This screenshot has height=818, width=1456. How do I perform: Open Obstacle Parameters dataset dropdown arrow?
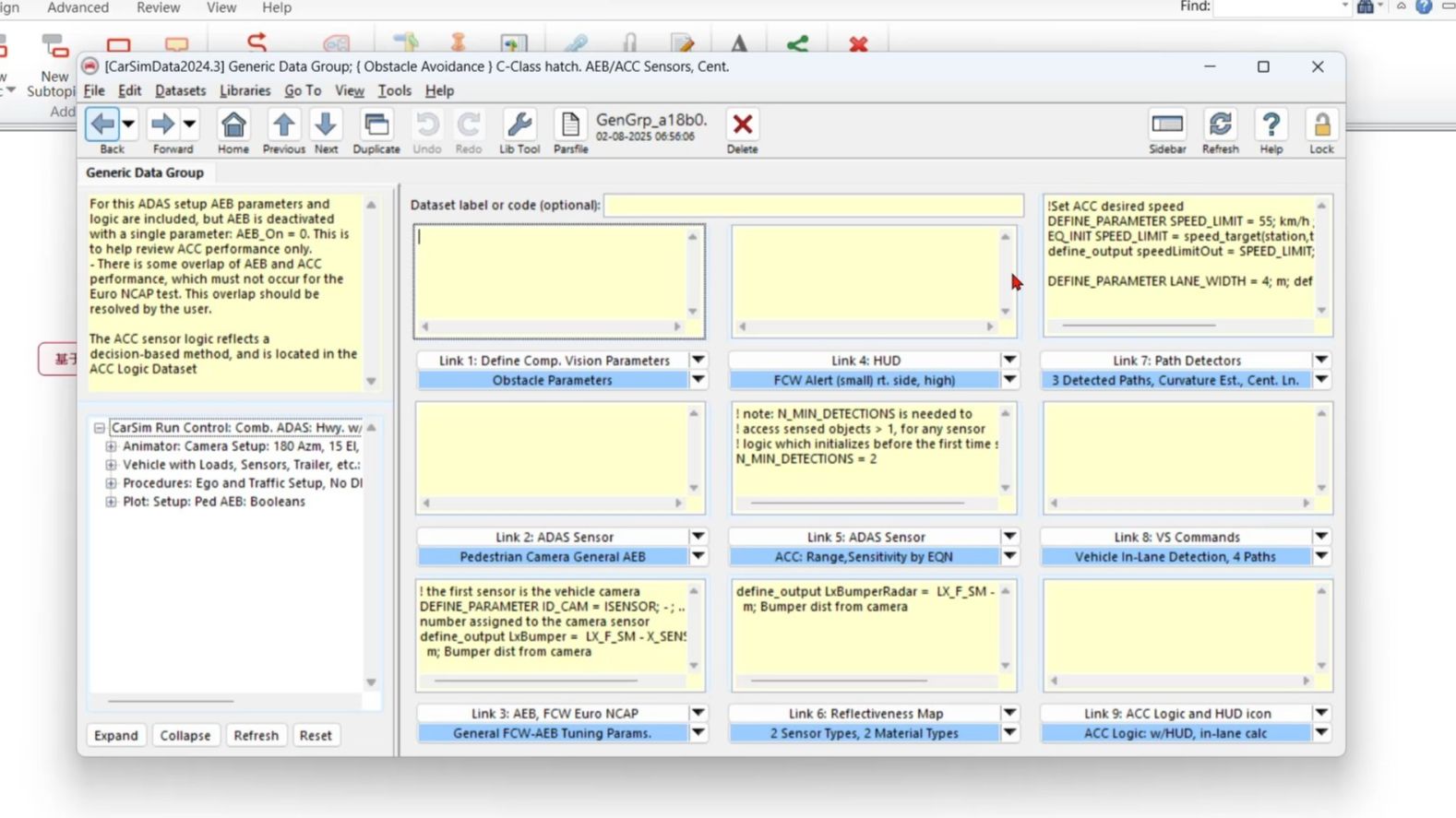[698, 380]
